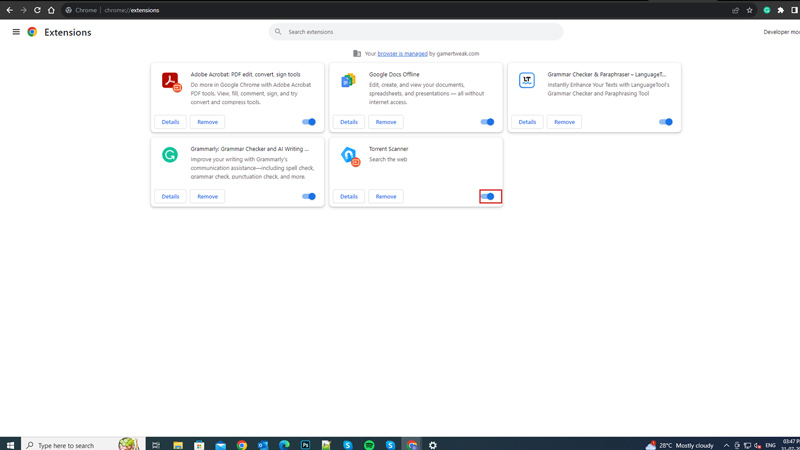
Task: Click the 'Developer mode' label
Action: [781, 32]
